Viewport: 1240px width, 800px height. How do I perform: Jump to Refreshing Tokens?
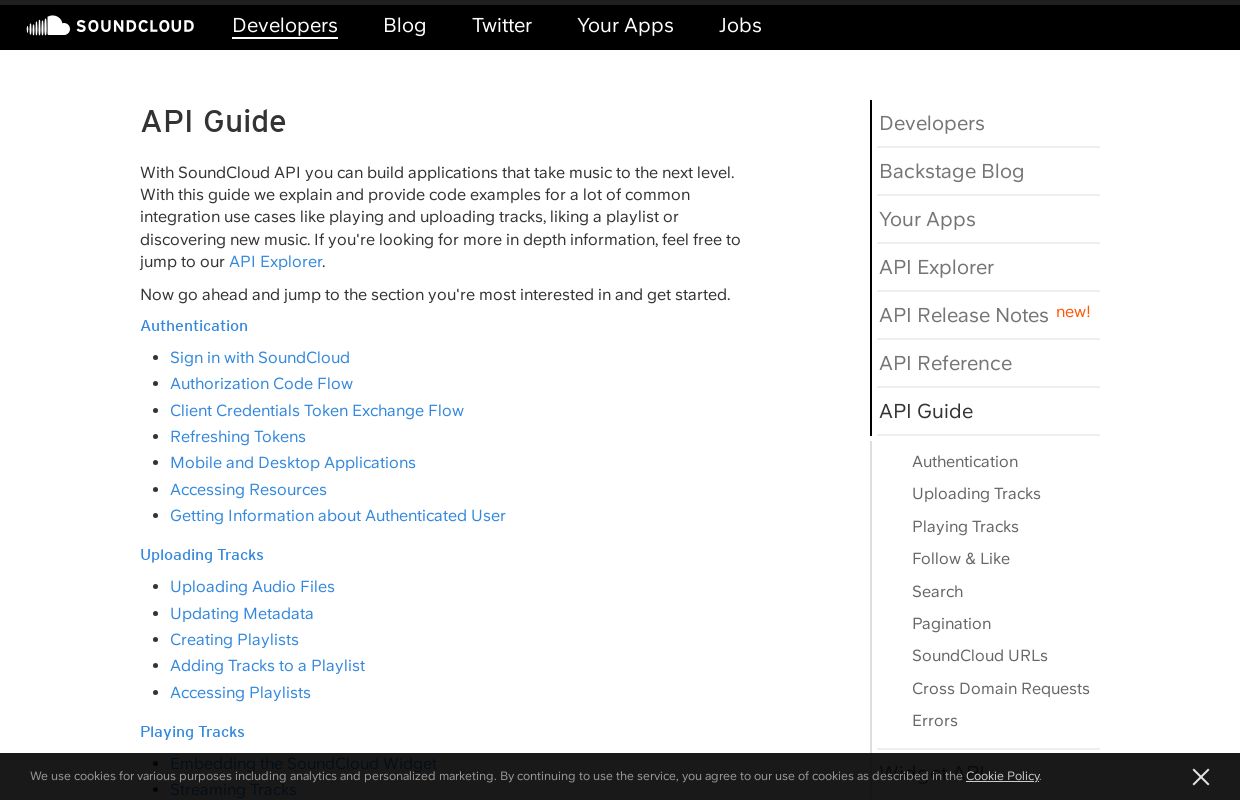tap(238, 437)
